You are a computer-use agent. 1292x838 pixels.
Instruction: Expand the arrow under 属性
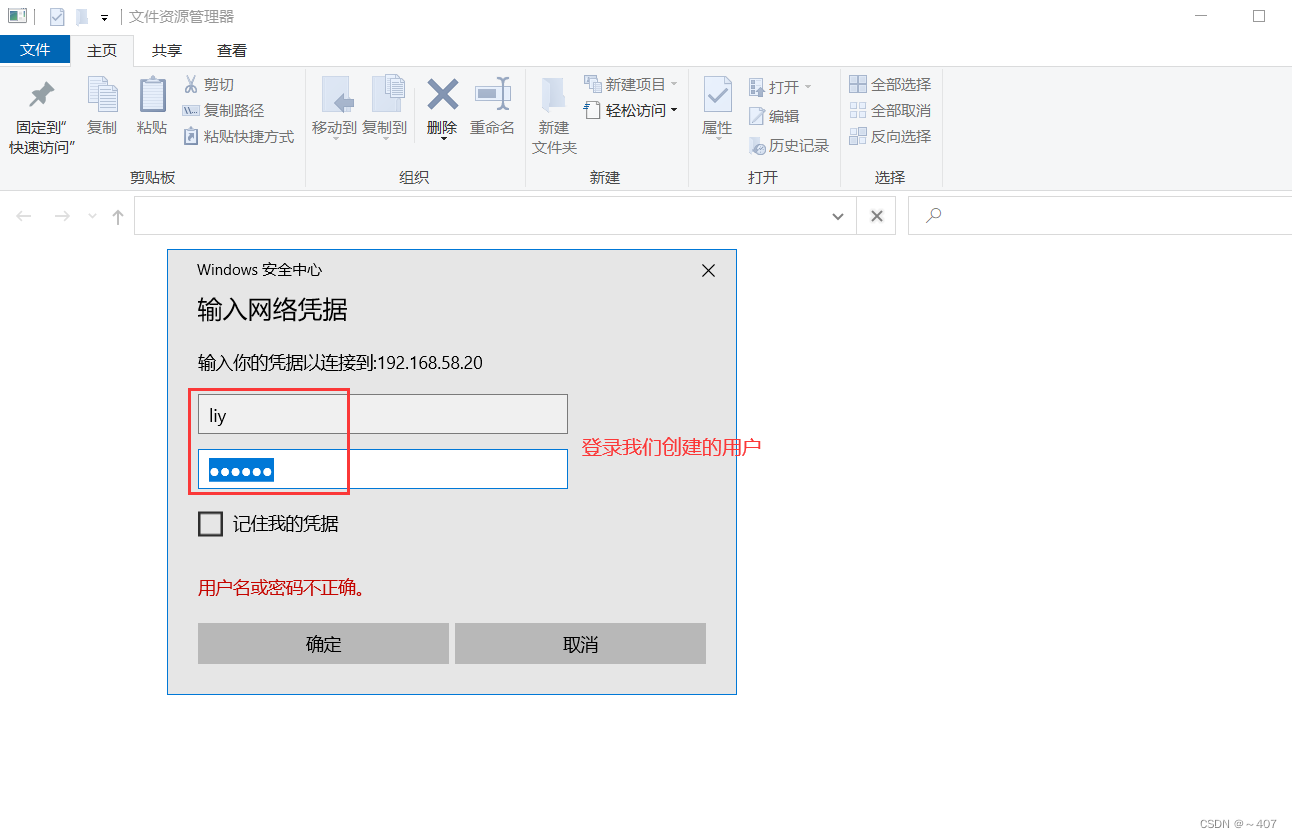pyautogui.click(x=718, y=137)
